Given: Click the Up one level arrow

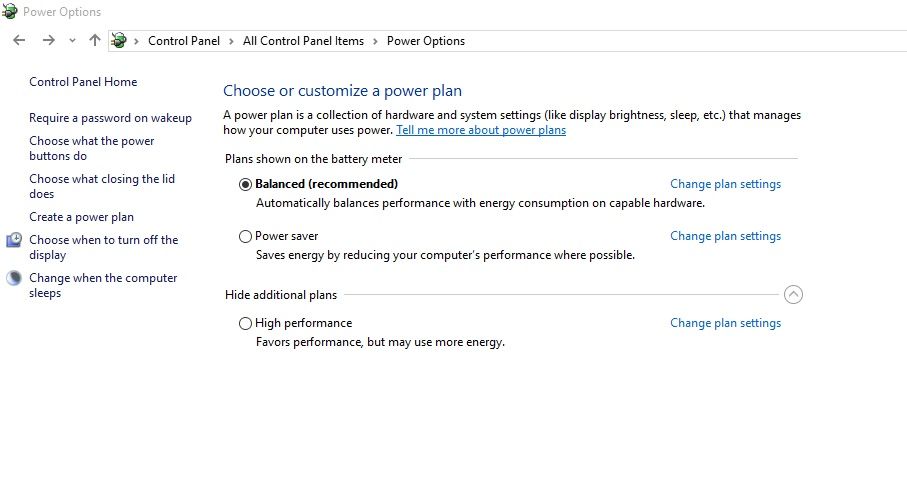Looking at the screenshot, I should point(95,41).
